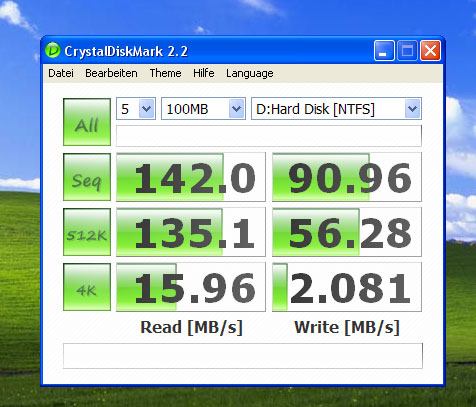Open the Bearbeiten menu
The height and width of the screenshot is (407, 476).
[x=111, y=73]
